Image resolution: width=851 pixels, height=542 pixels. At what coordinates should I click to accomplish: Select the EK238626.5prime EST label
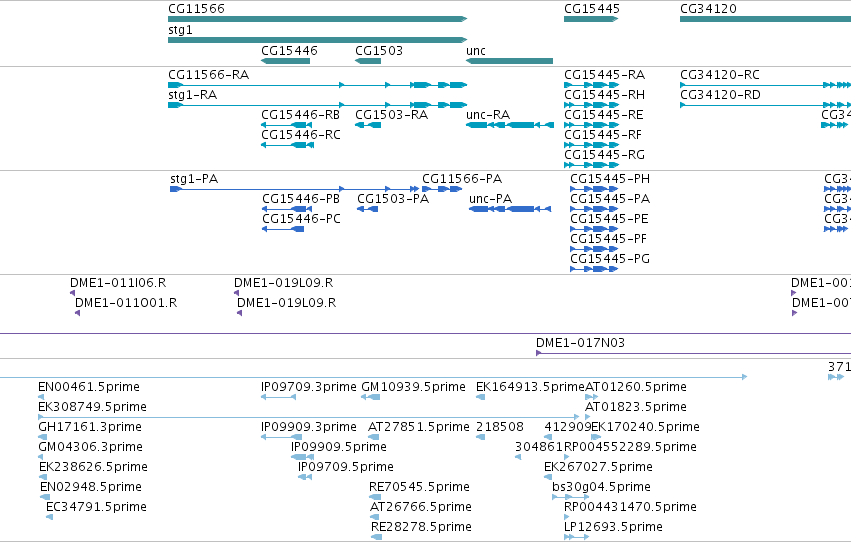[x=93, y=468]
